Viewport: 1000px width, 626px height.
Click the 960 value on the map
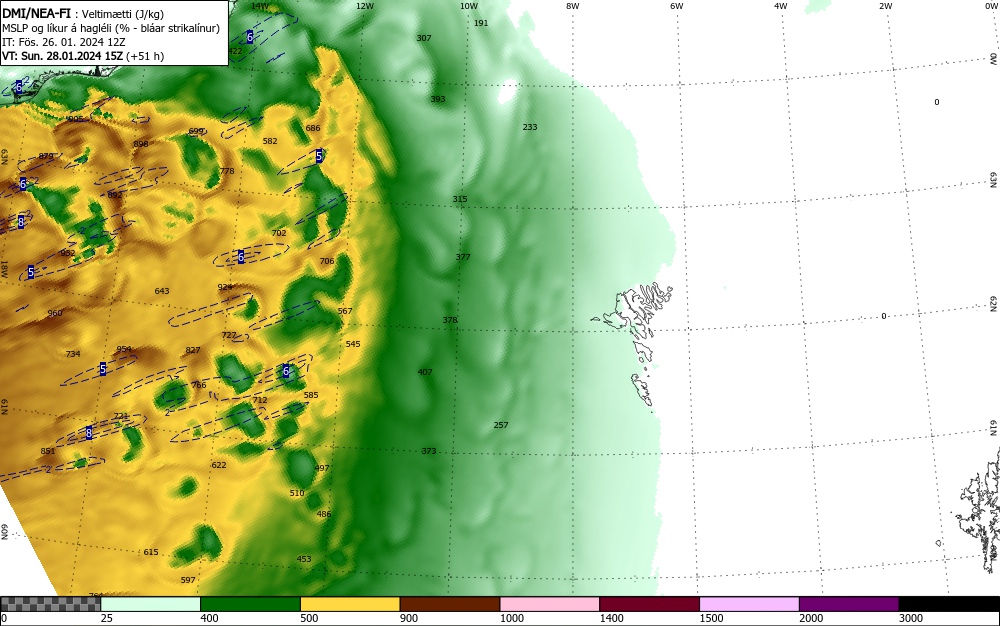[x=55, y=314]
